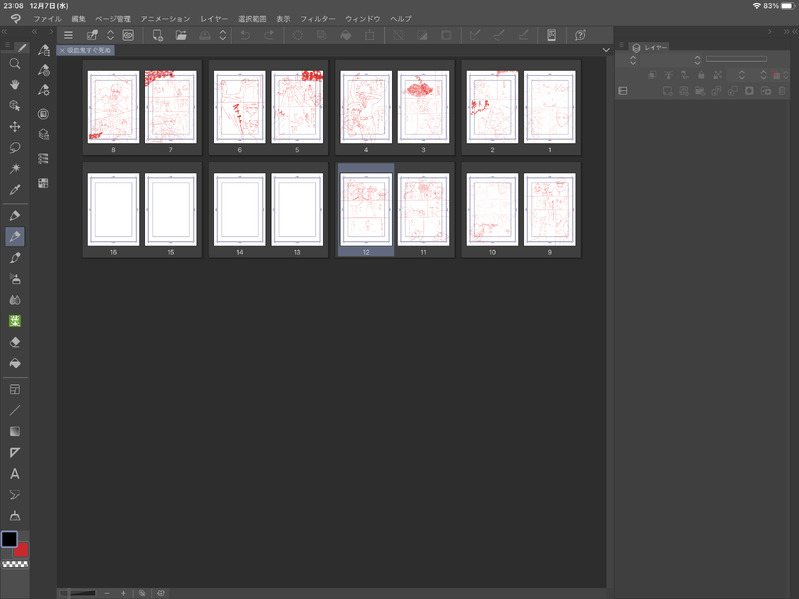
Task: Adjust the thumbnail size slider at bottom
Action: (77, 593)
